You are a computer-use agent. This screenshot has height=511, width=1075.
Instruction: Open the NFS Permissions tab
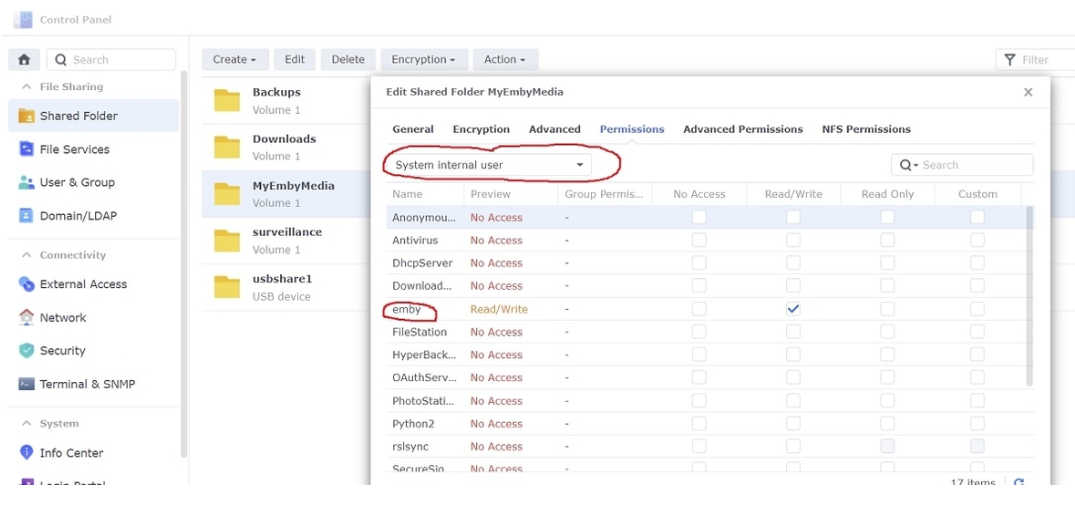tap(866, 129)
